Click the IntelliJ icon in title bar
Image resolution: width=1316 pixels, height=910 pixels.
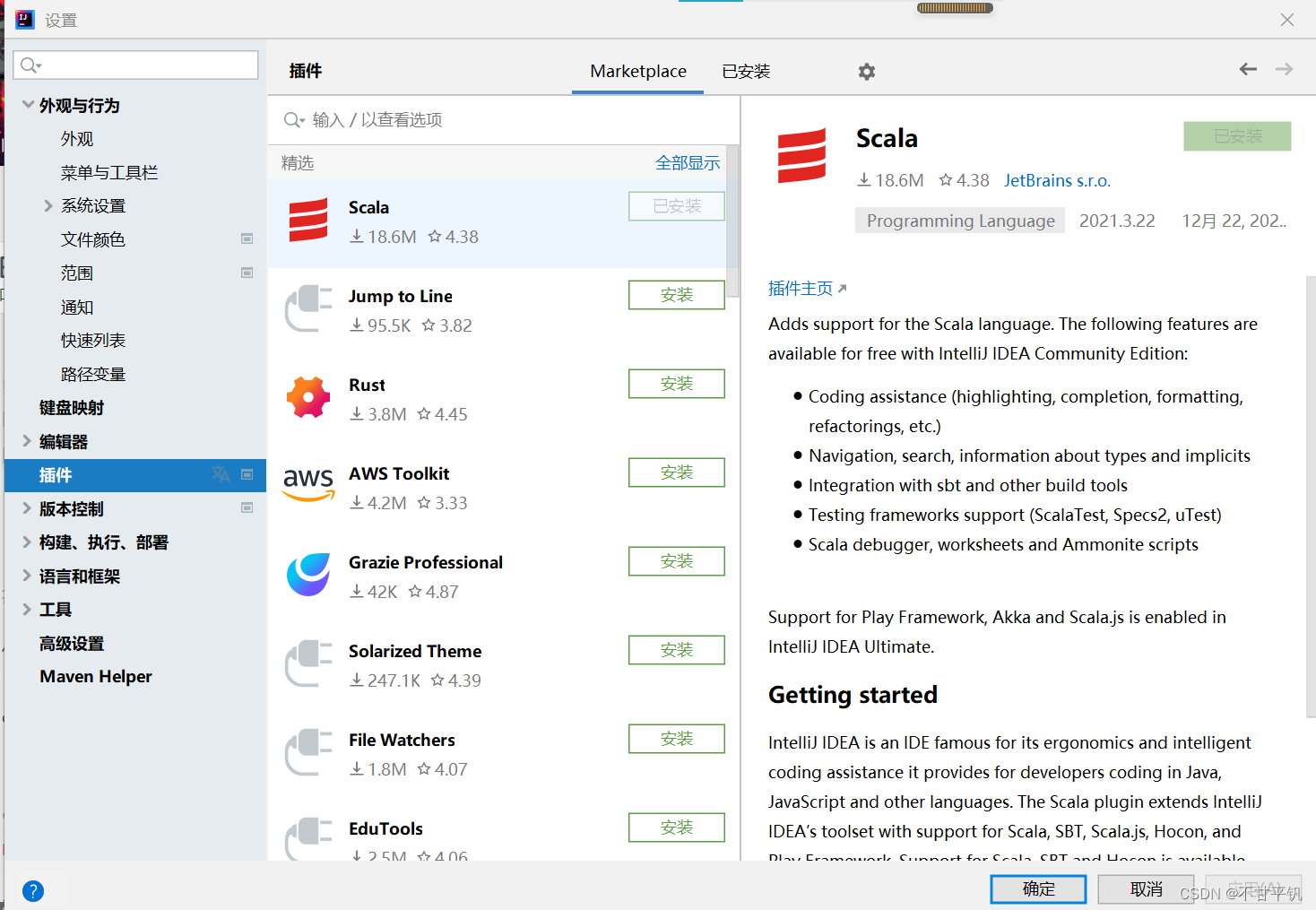(24, 20)
